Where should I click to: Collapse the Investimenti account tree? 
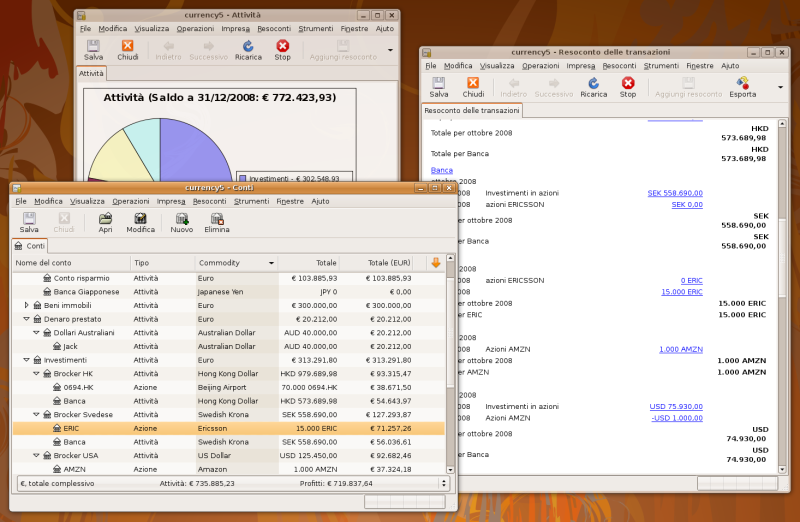[x=27, y=360]
